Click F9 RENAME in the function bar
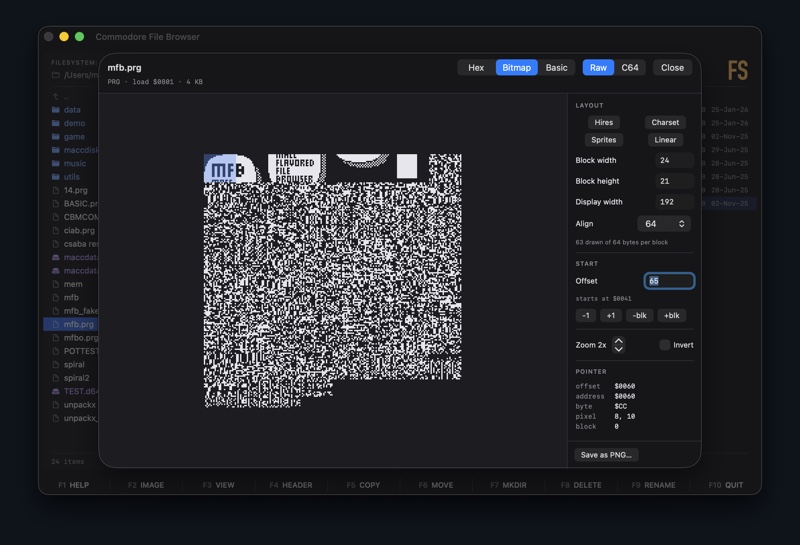Screen dimensions: 800x545 click(x=653, y=485)
